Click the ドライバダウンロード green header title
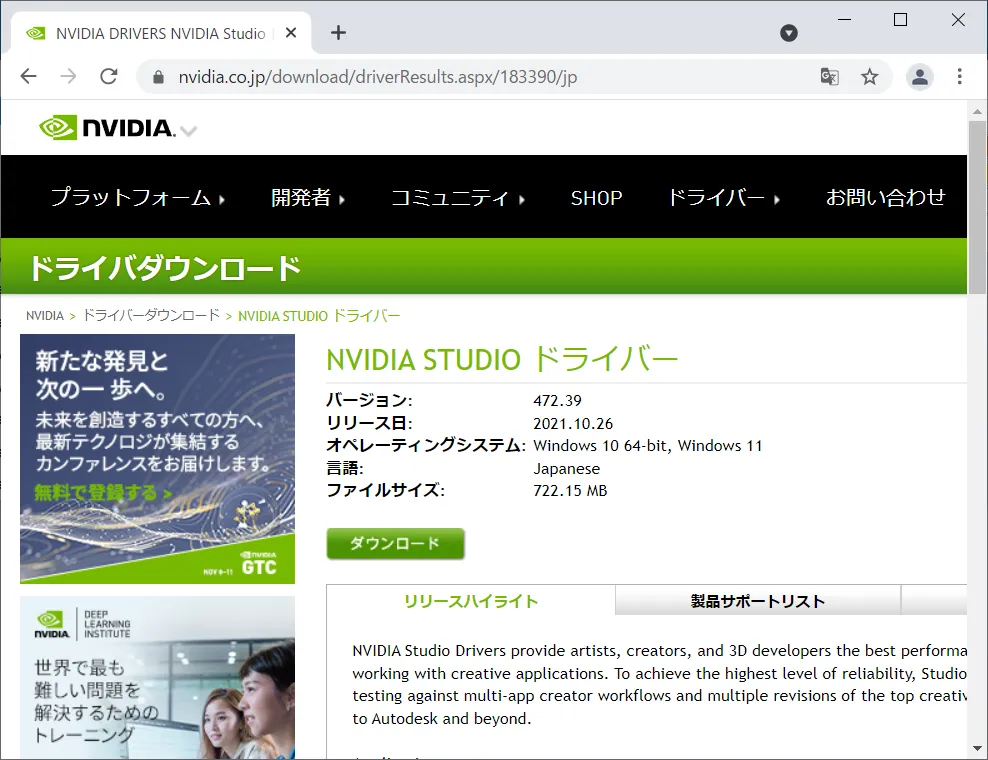988x760 pixels. (x=165, y=268)
